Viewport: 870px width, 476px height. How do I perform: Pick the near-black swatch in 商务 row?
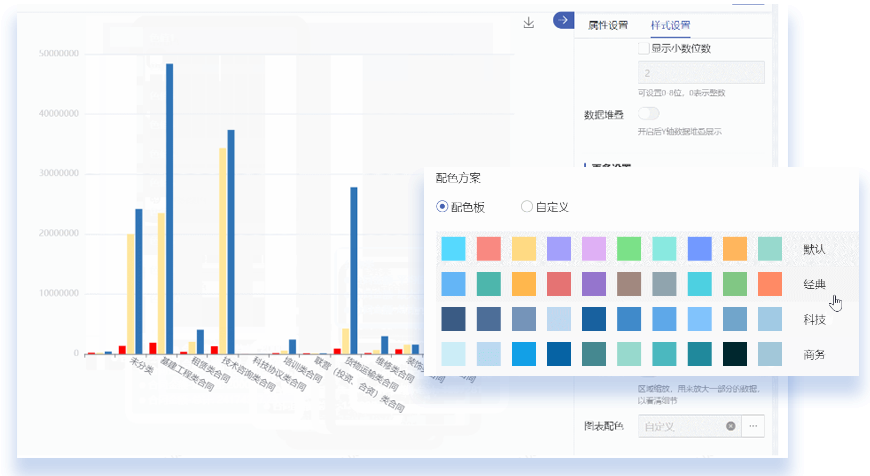[x=735, y=354]
